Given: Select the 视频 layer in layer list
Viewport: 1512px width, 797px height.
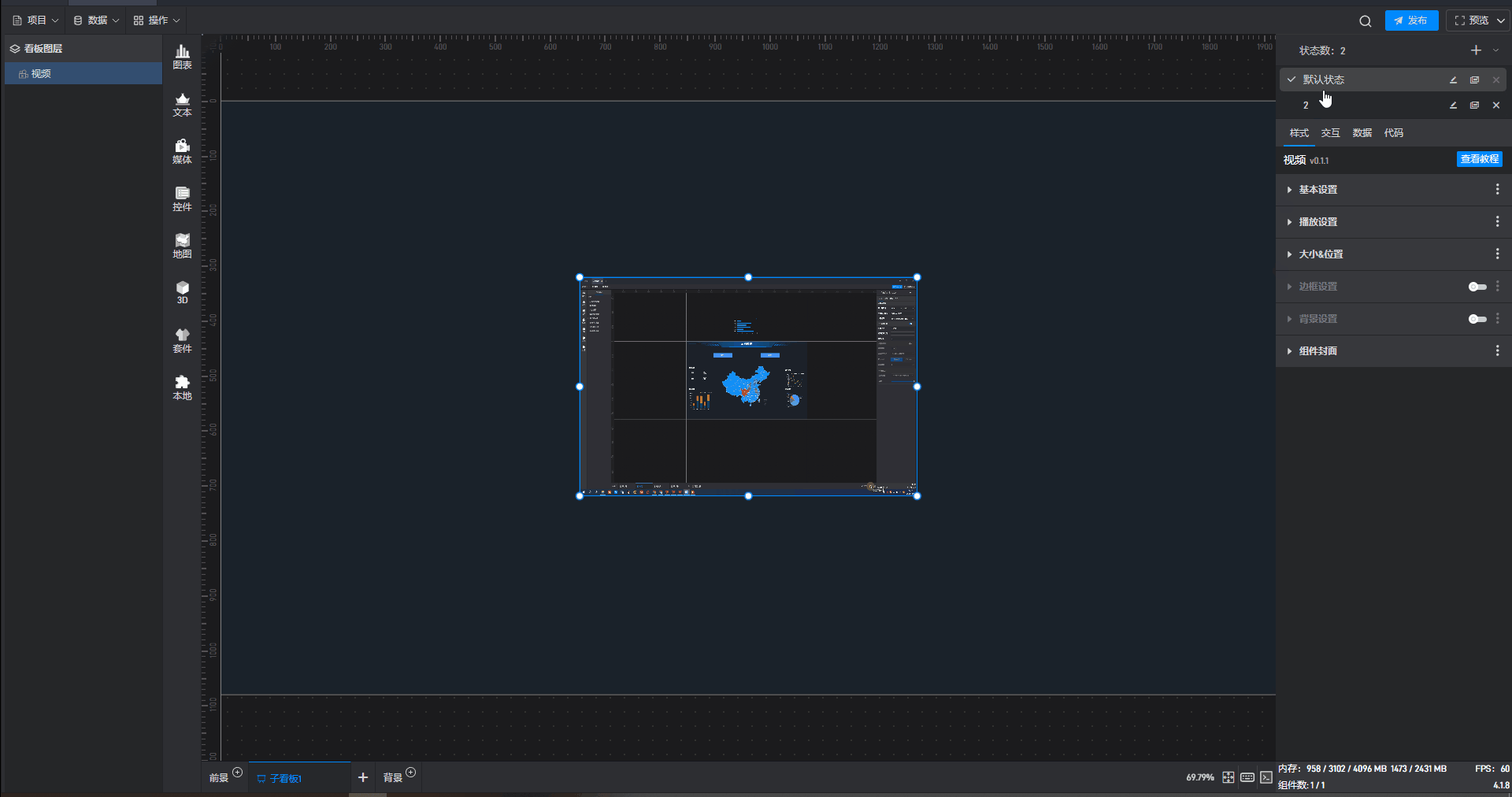Looking at the screenshot, I should (x=41, y=74).
